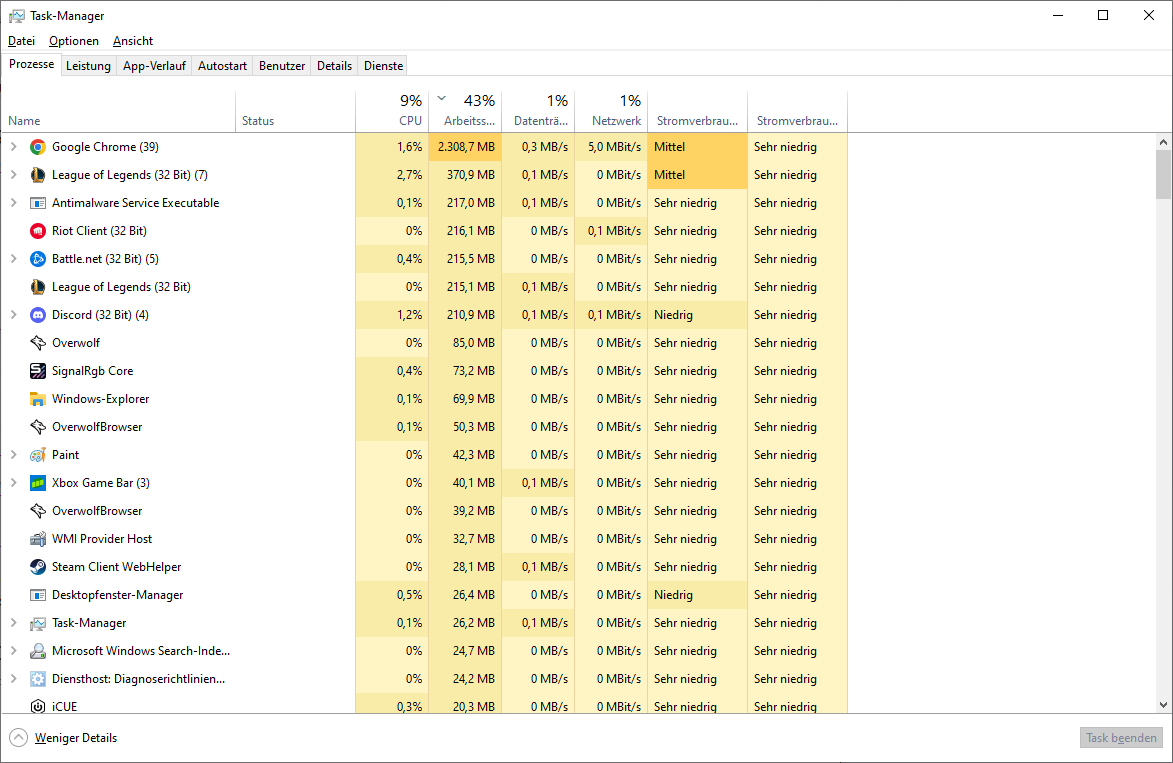Click the Antimalware Service Executable icon
Image resolution: width=1173 pixels, height=763 pixels.
coord(37,203)
